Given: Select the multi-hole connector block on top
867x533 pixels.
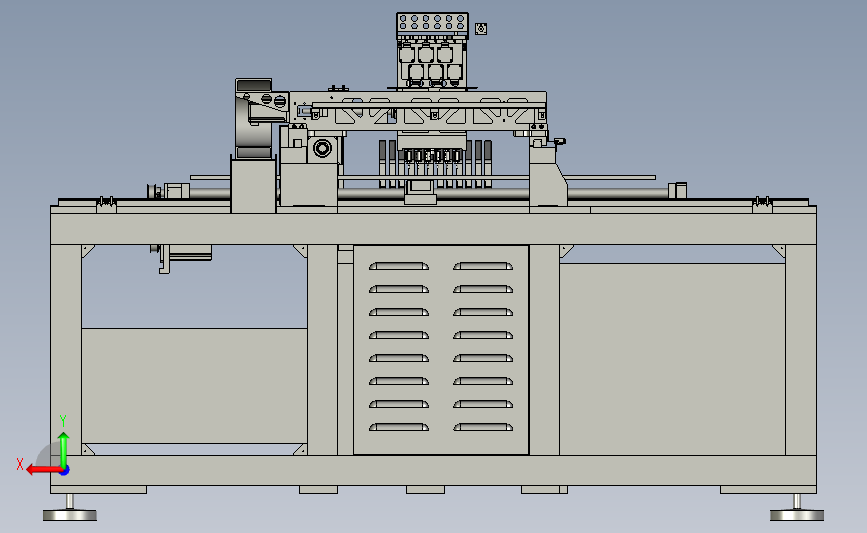Looking at the screenshot, I should coord(432,23).
